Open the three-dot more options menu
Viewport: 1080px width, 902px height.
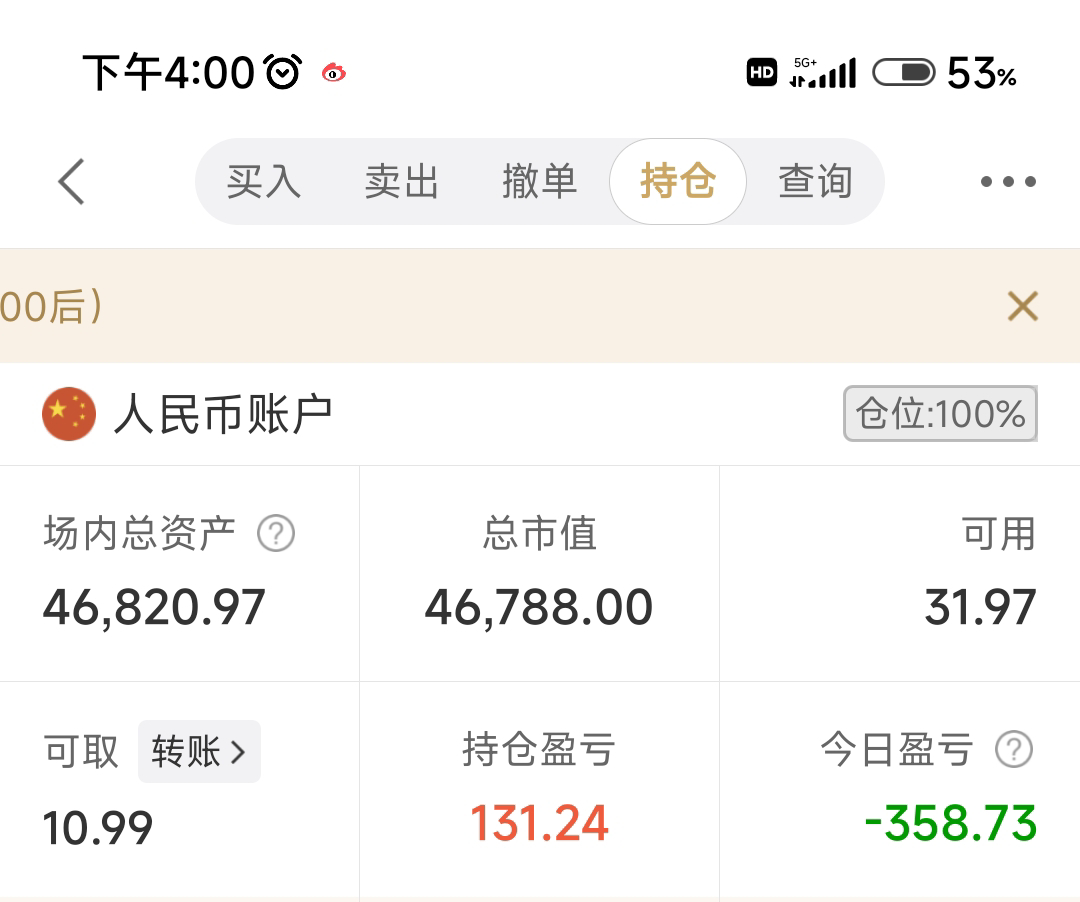click(x=1007, y=182)
